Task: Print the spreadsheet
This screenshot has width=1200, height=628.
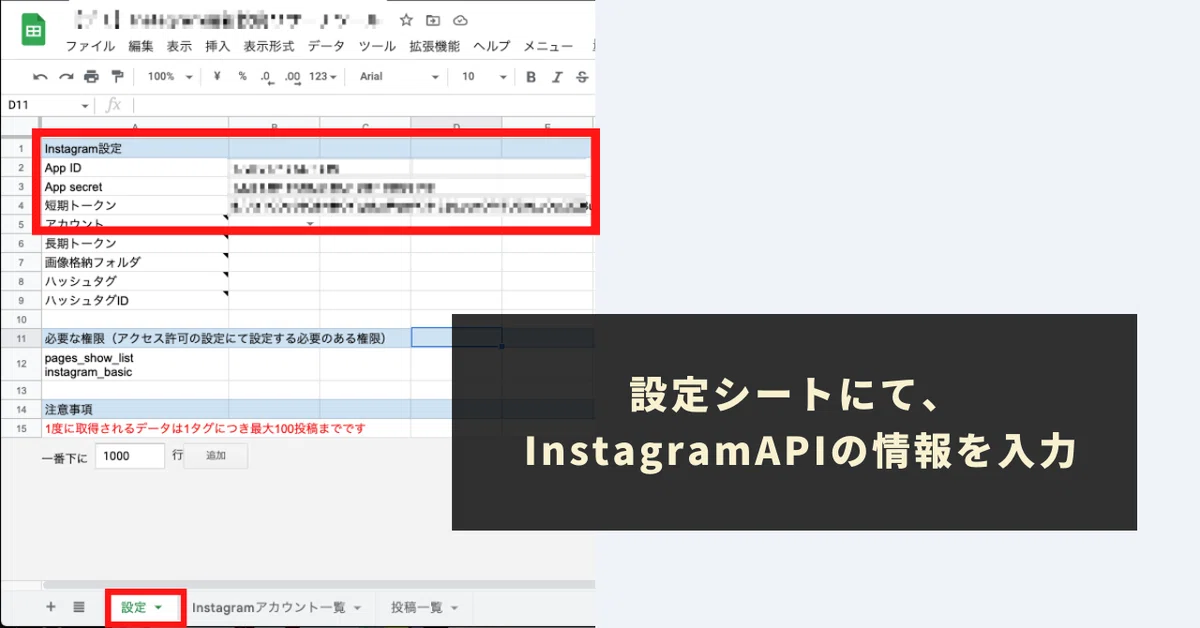Action: point(92,77)
